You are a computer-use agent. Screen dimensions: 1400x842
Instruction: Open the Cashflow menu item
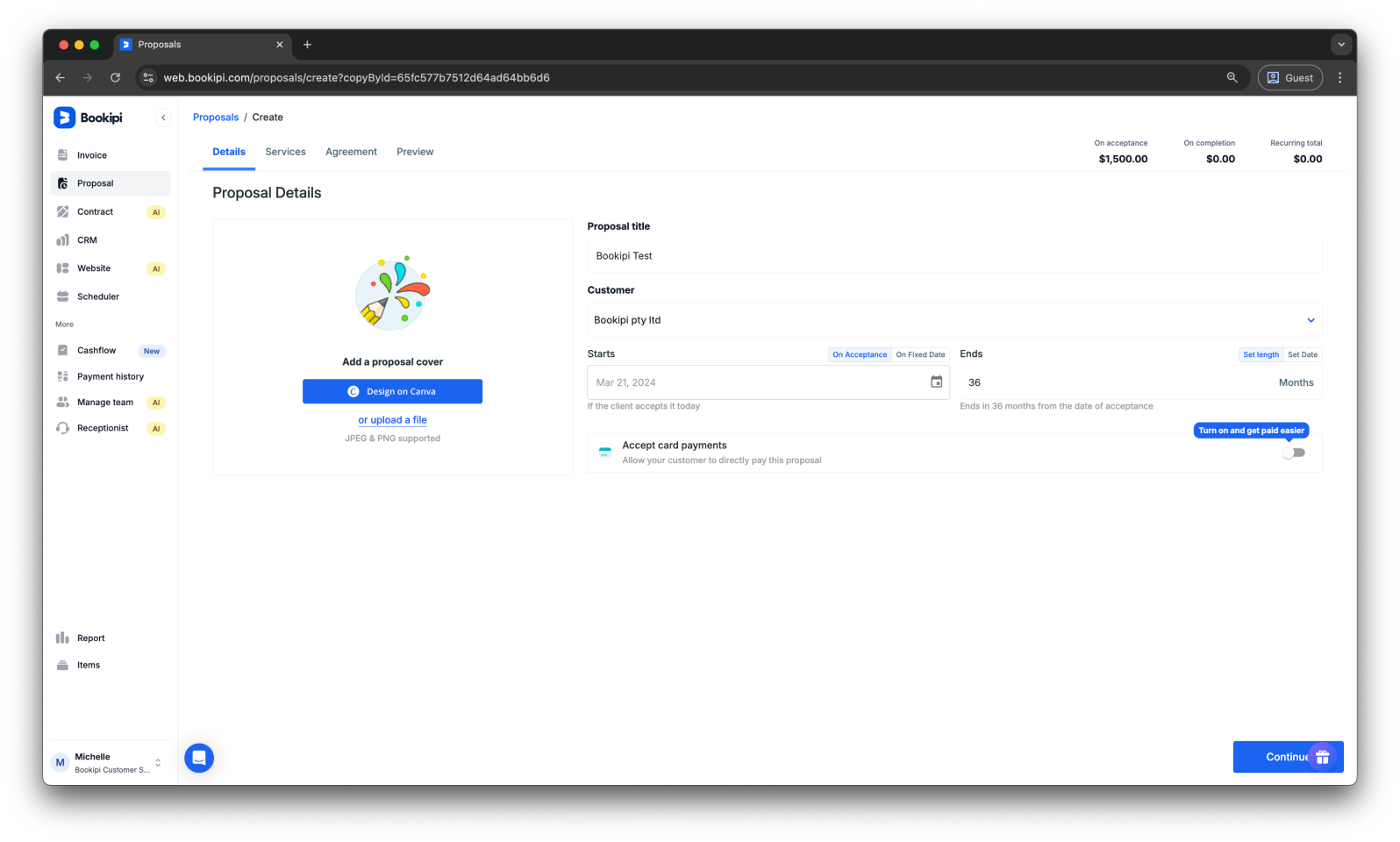point(111,350)
